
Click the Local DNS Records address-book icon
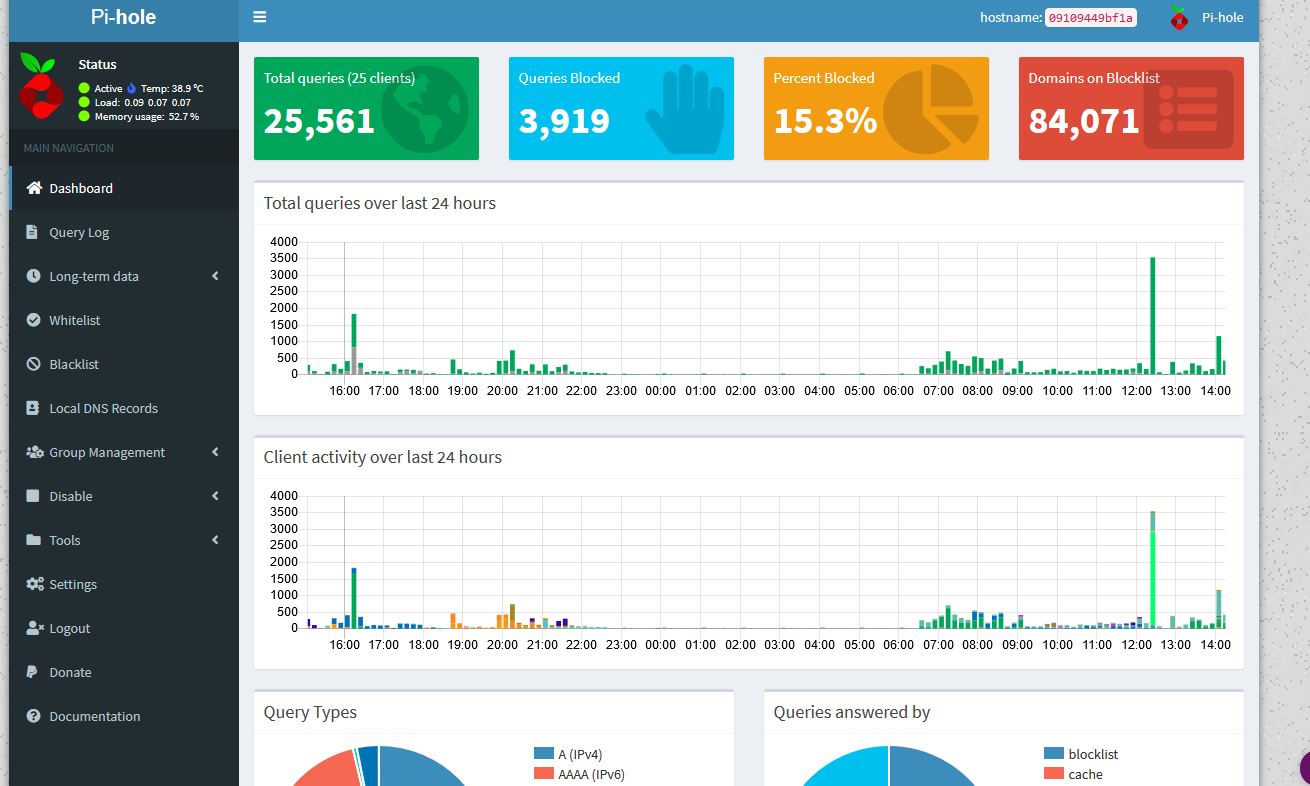33,408
